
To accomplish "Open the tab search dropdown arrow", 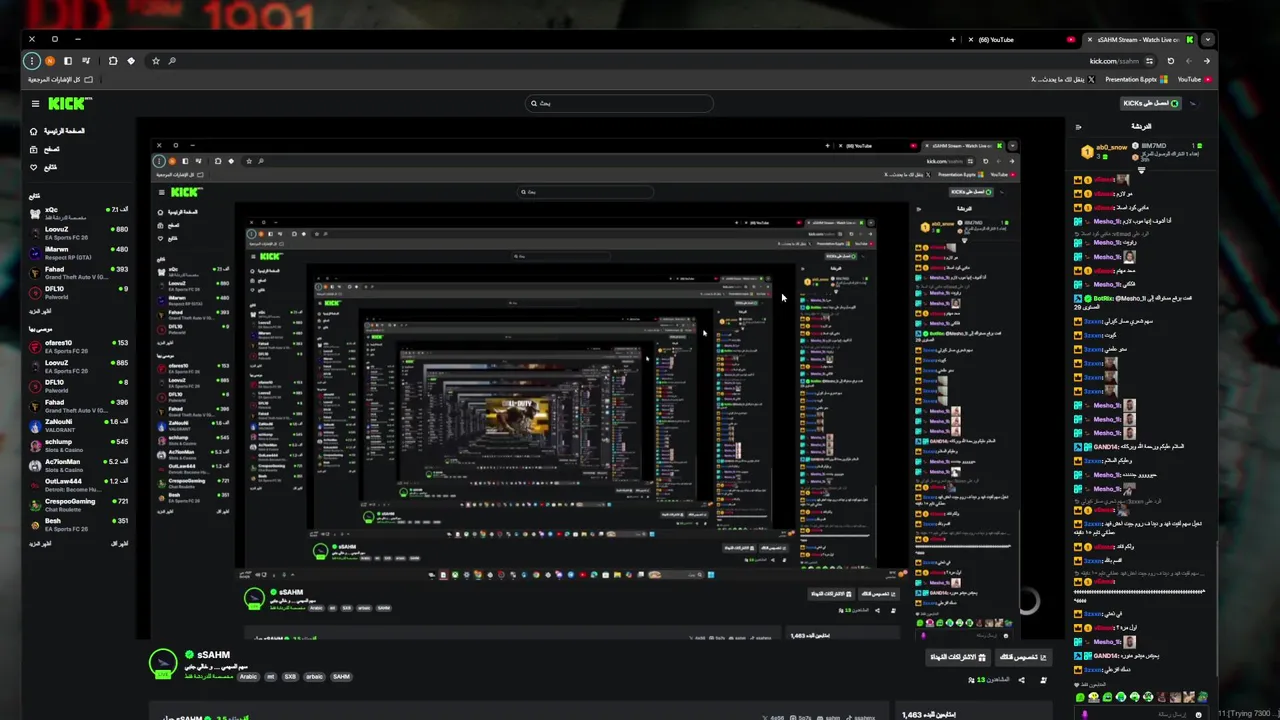I will (1208, 40).
